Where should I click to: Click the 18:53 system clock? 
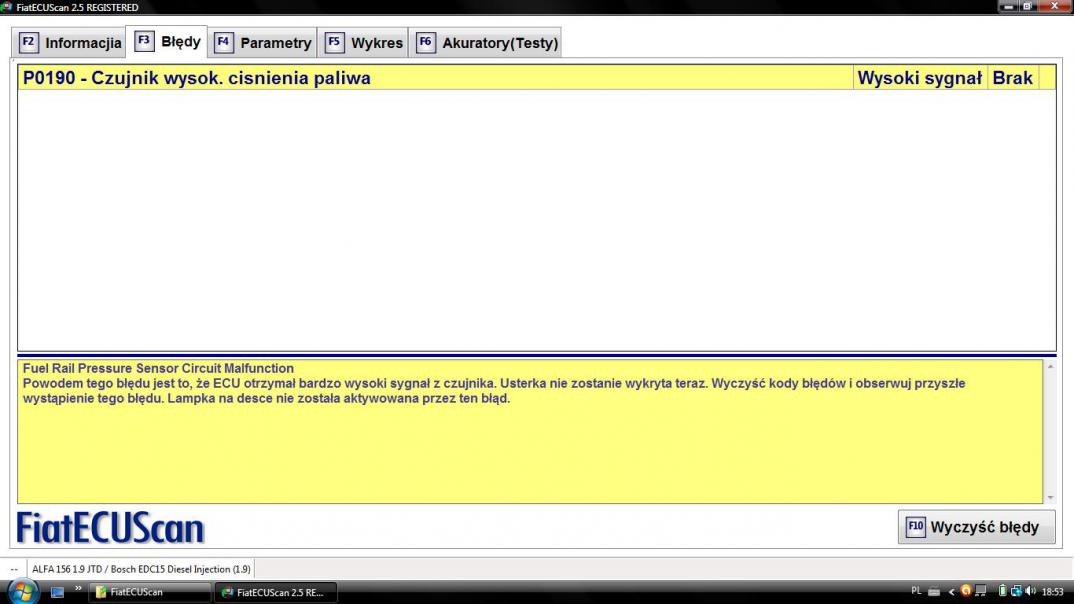click(1052, 592)
